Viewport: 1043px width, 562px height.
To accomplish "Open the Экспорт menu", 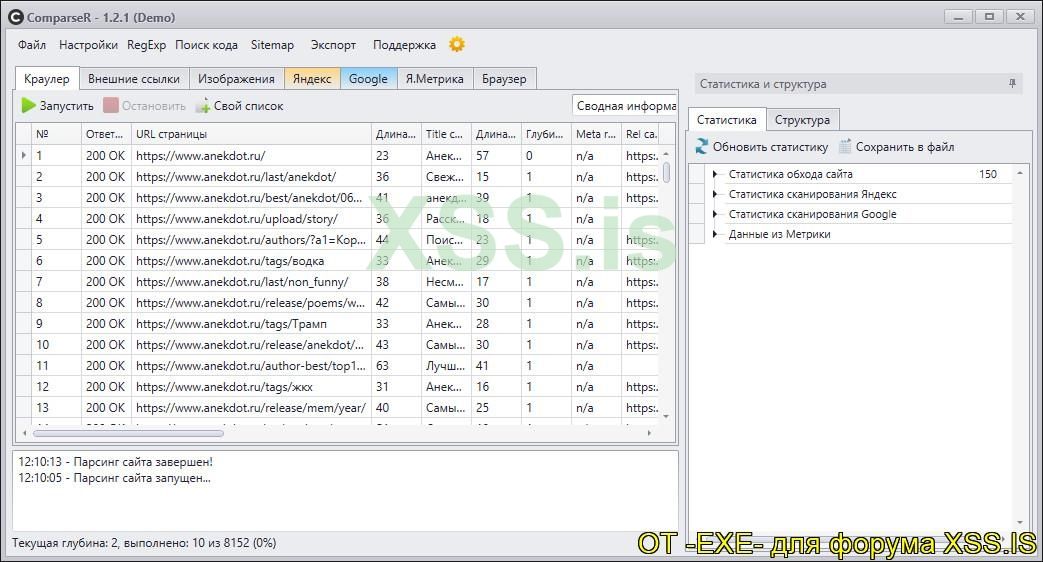I will pos(333,45).
